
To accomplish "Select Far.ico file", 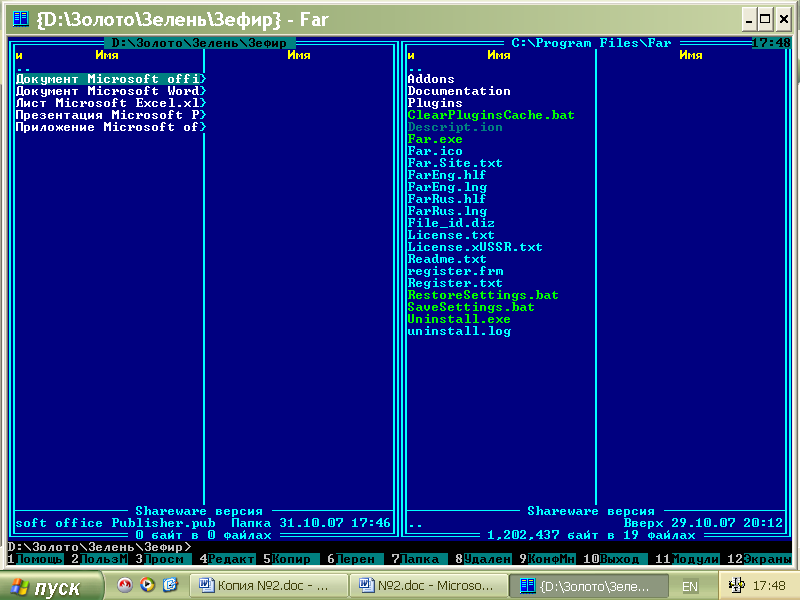I will (x=435, y=151).
